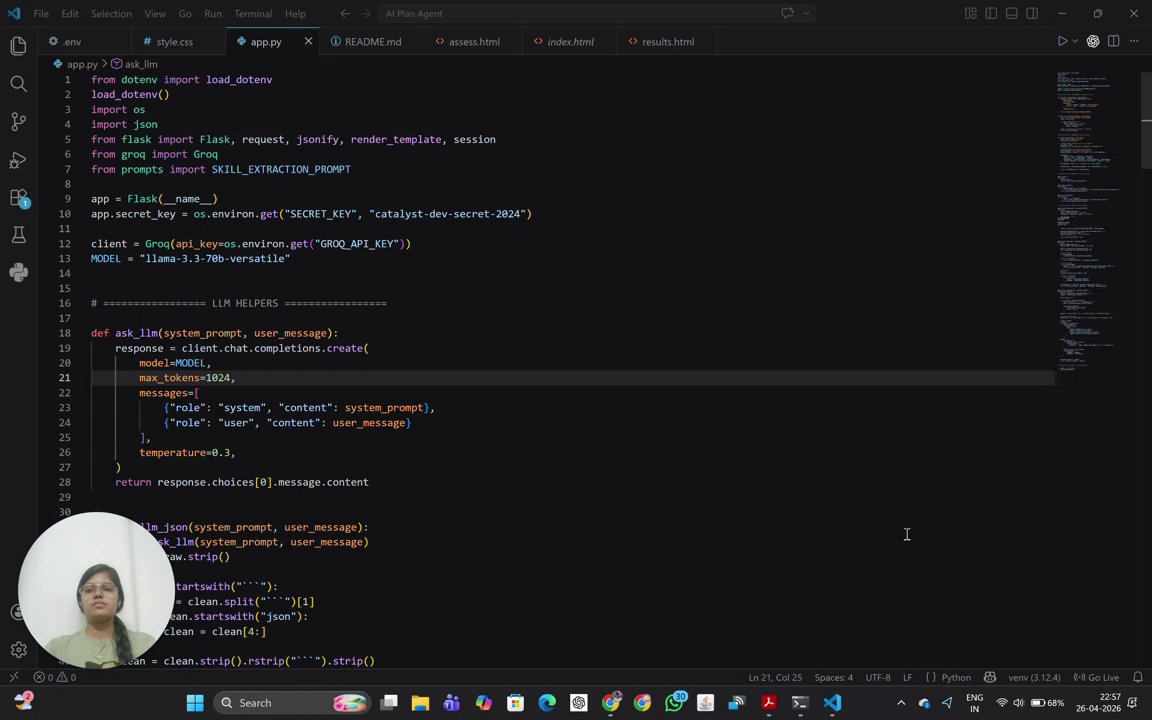Open Customize Layout in the title bar
Screen dimensions: 1152x720
point(971,13)
